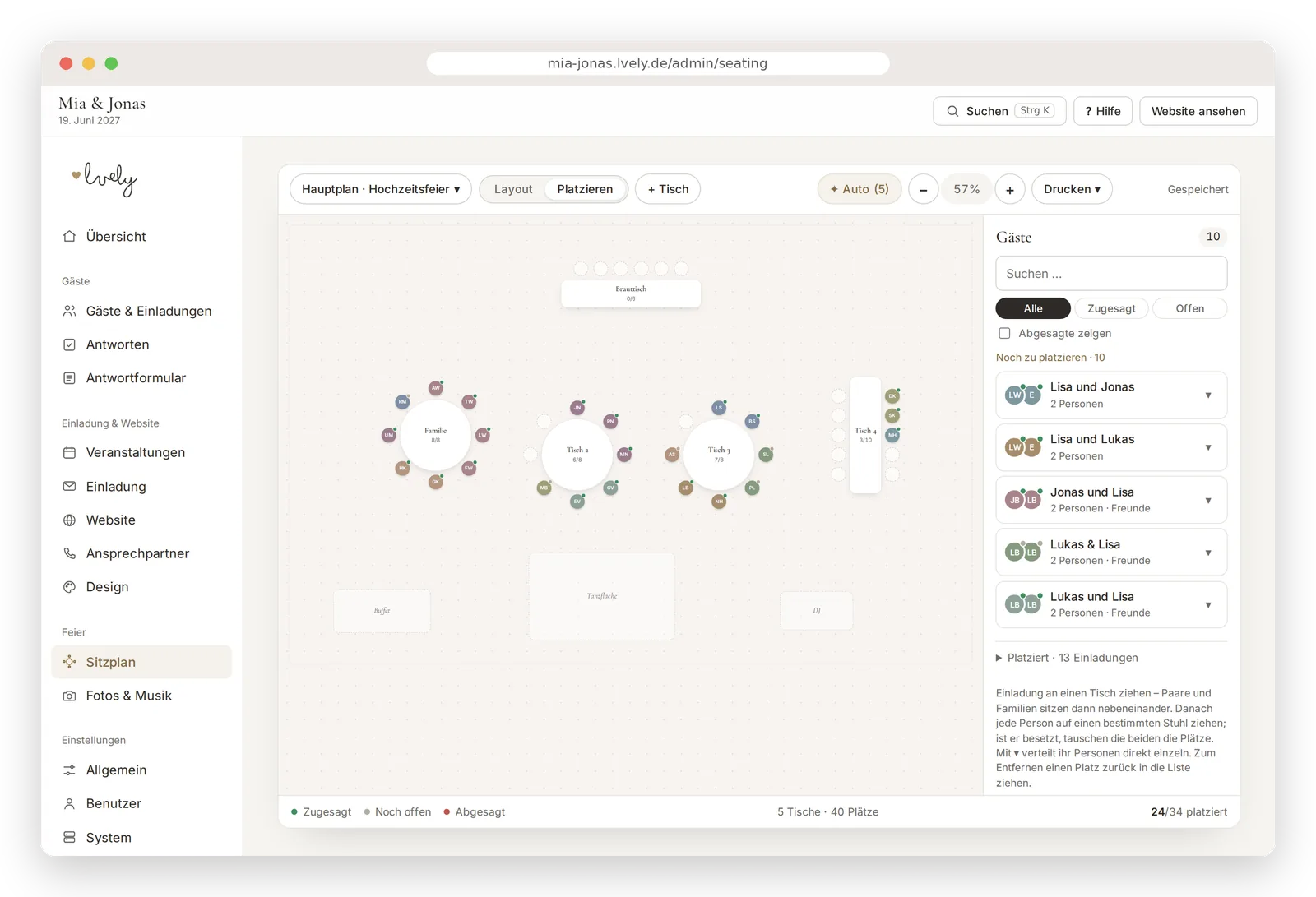This screenshot has width=1316, height=897.
Task: Click the Fotos & Musik camera icon
Action: [x=70, y=696]
